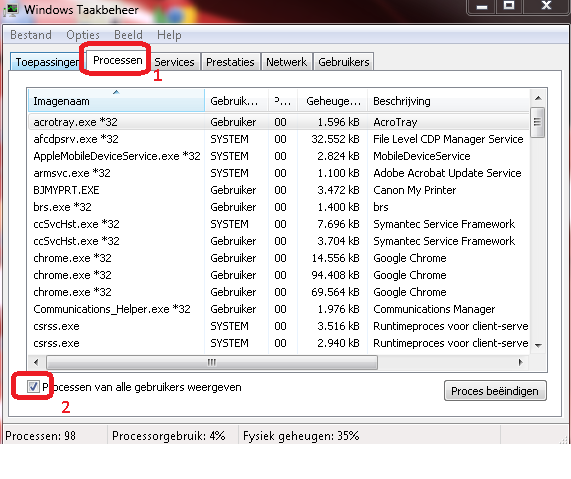
Task: Click the horizontal scrollbar right arrow
Action: (521, 362)
